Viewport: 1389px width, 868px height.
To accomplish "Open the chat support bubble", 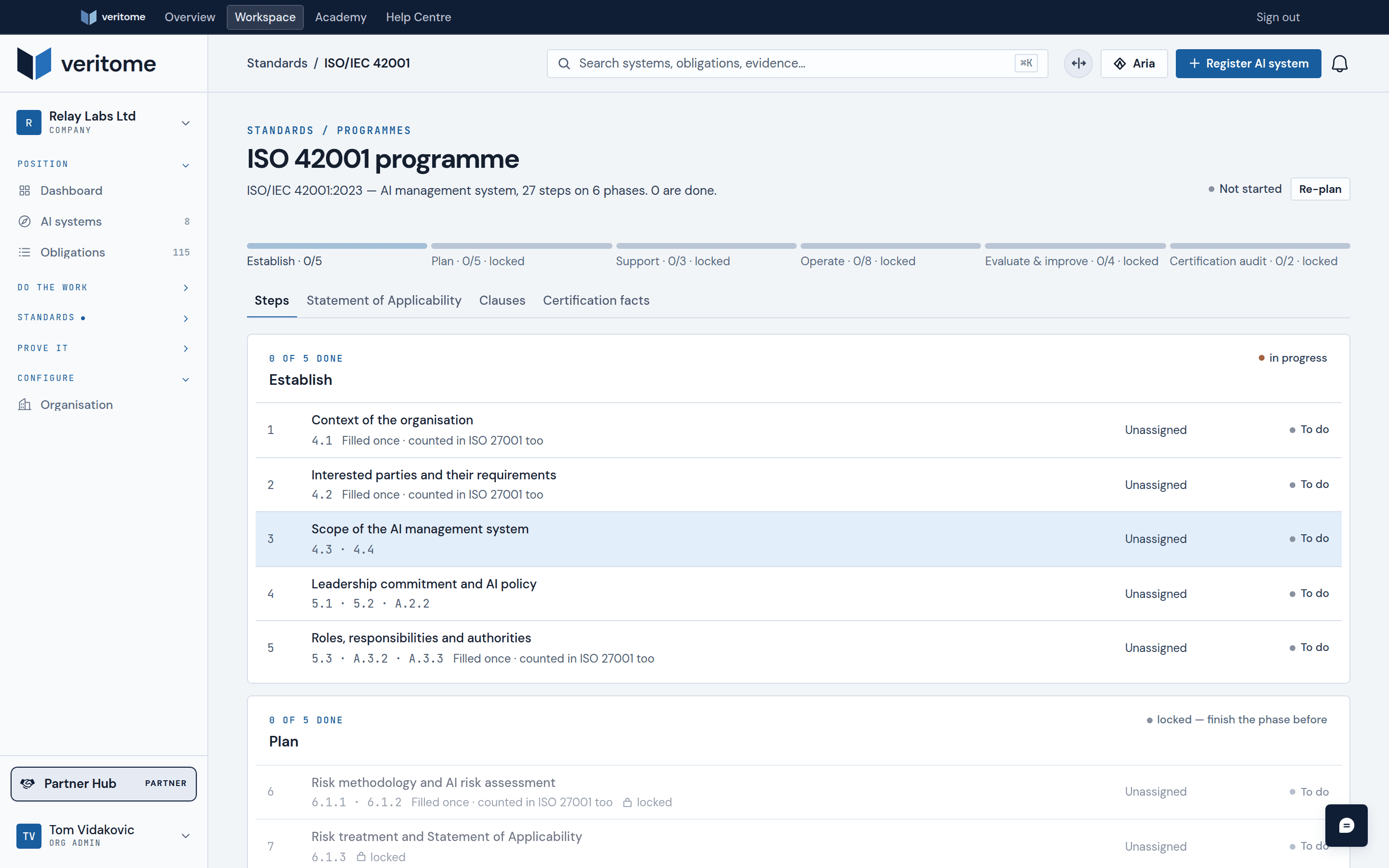I will [1346, 825].
